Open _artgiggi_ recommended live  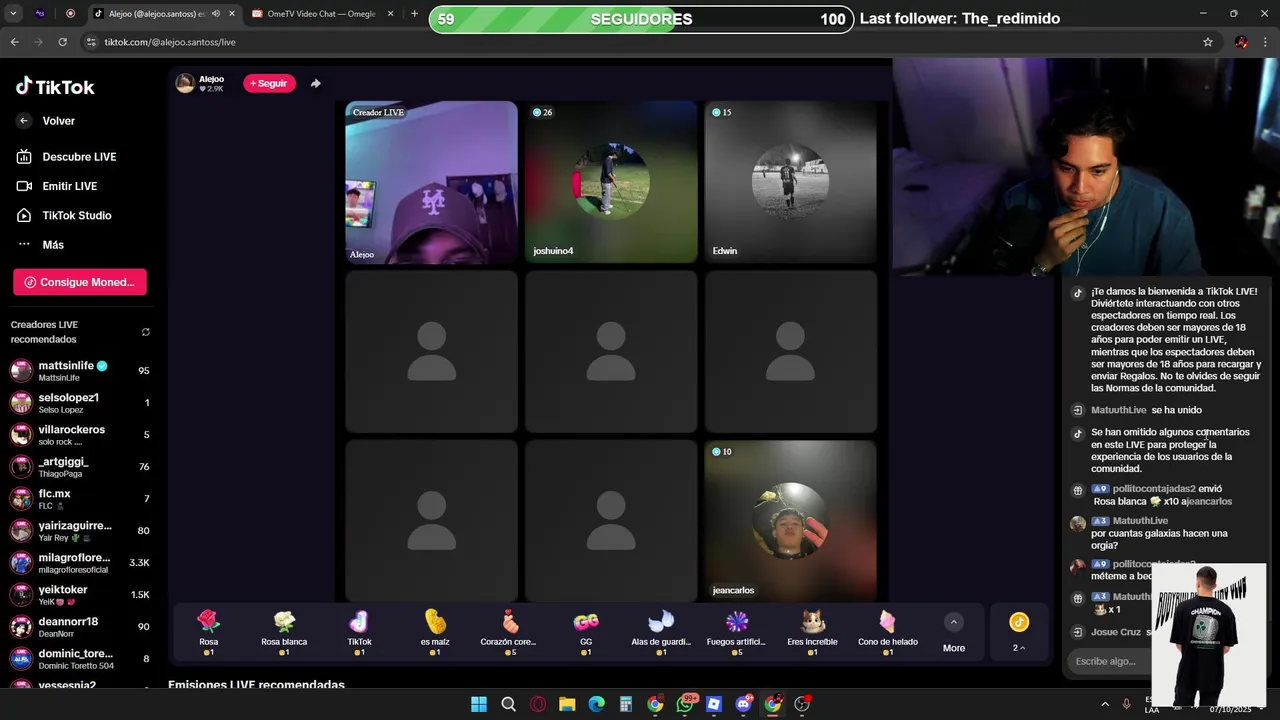80,467
